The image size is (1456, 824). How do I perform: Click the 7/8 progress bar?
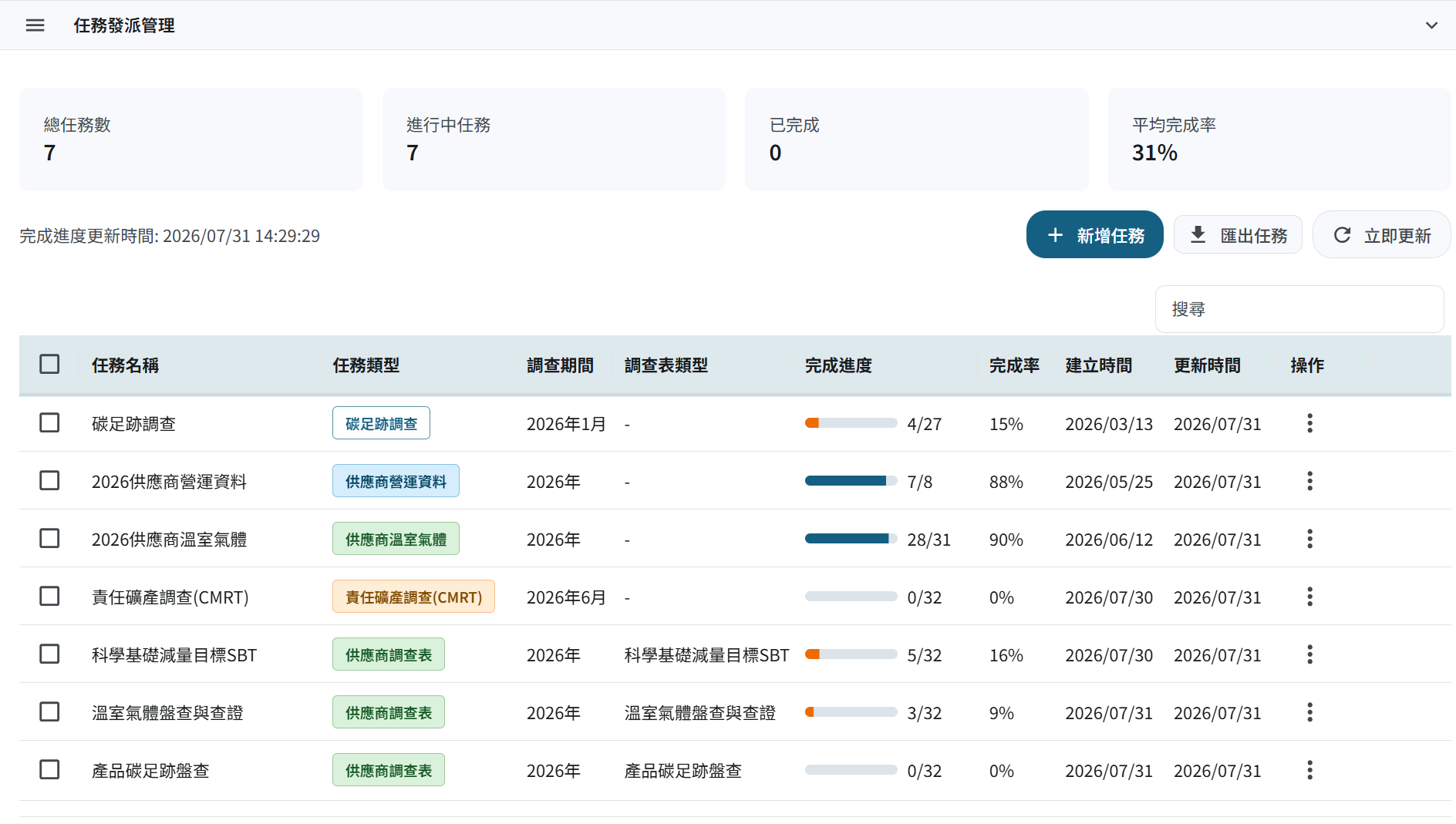click(851, 480)
